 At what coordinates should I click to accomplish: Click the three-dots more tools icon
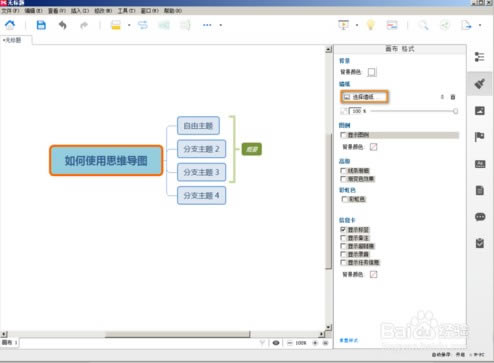click(207, 25)
